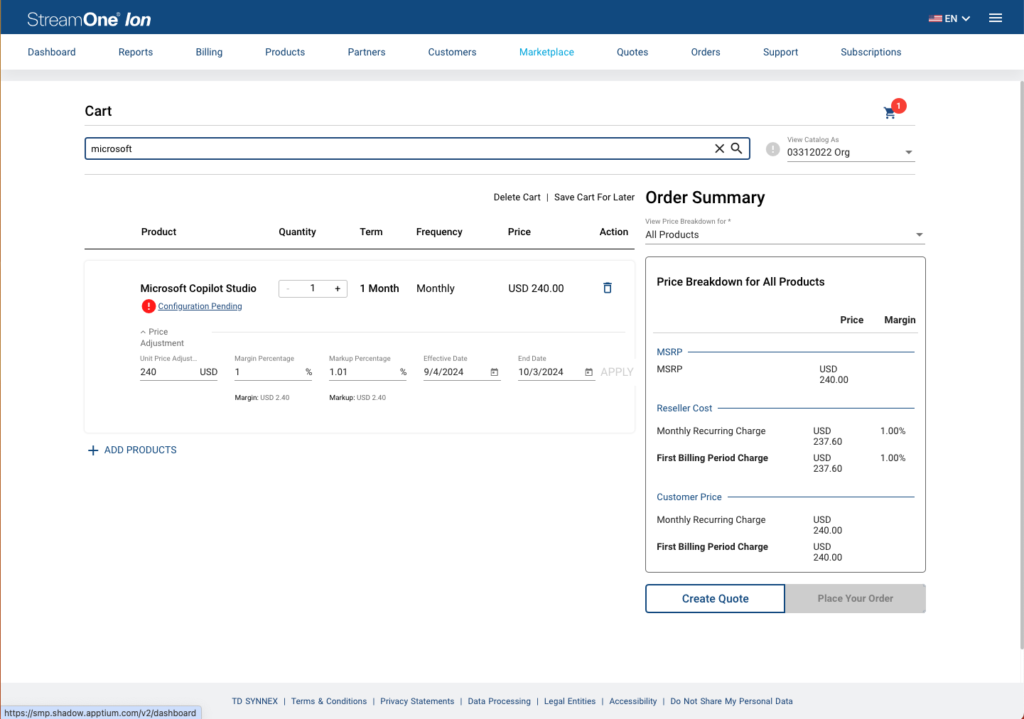This screenshot has width=1024, height=719.
Task: Open the Subscriptions tab
Action: [871, 52]
